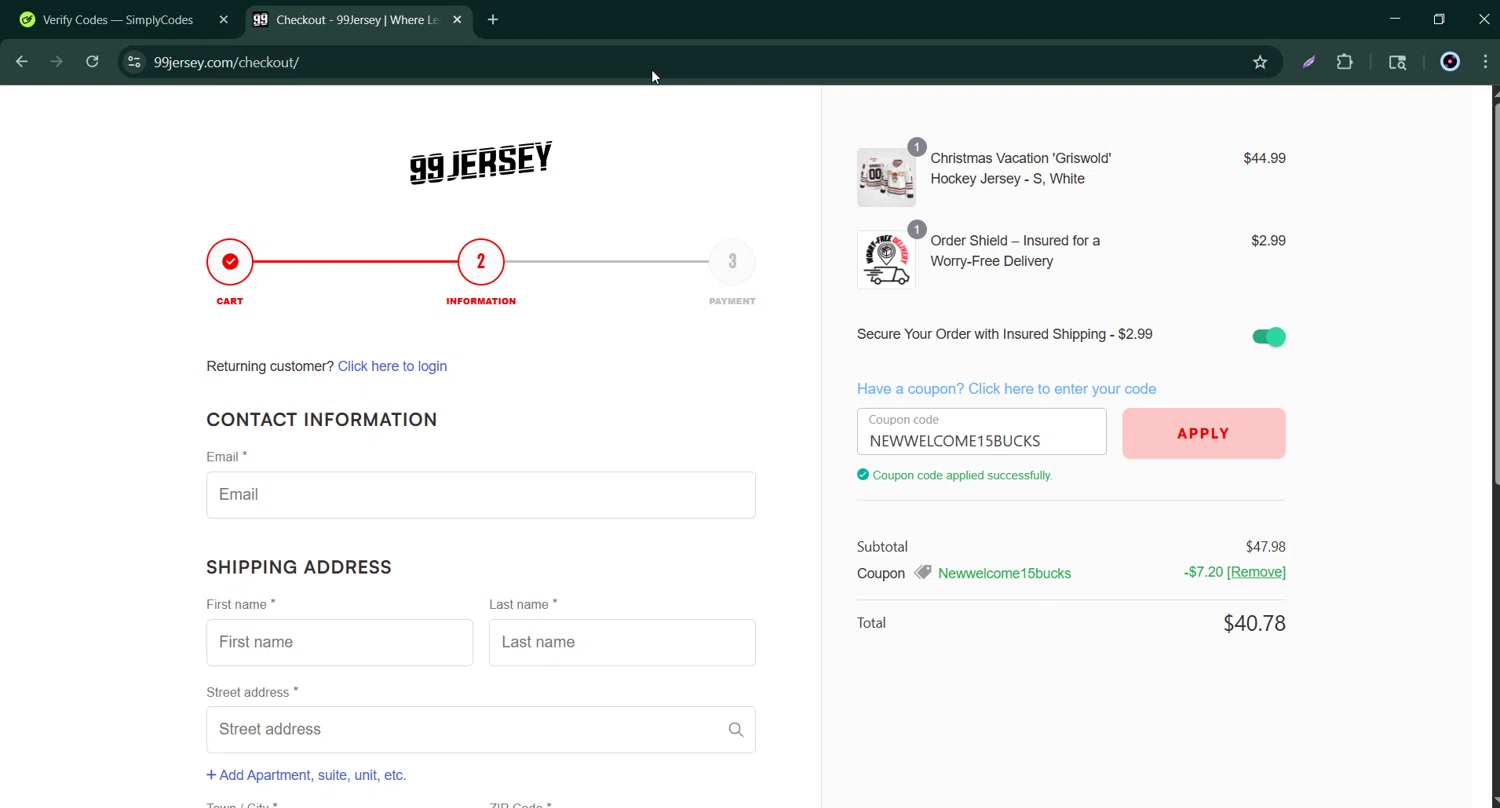
Task: Click the PAYMENT step label
Action: [x=732, y=301]
